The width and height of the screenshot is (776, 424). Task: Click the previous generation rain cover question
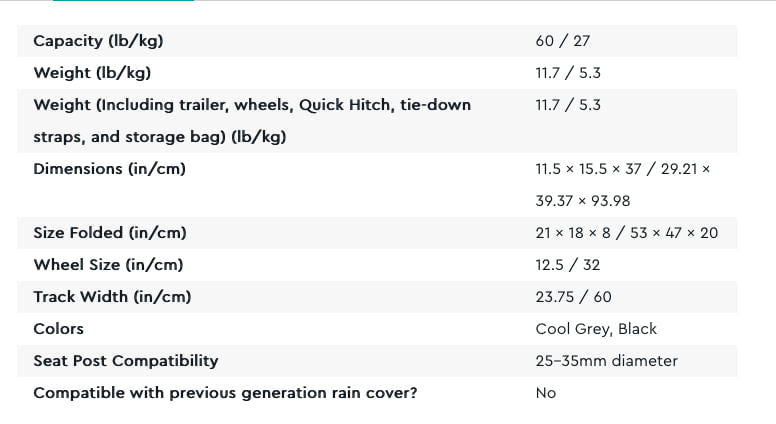coord(225,393)
